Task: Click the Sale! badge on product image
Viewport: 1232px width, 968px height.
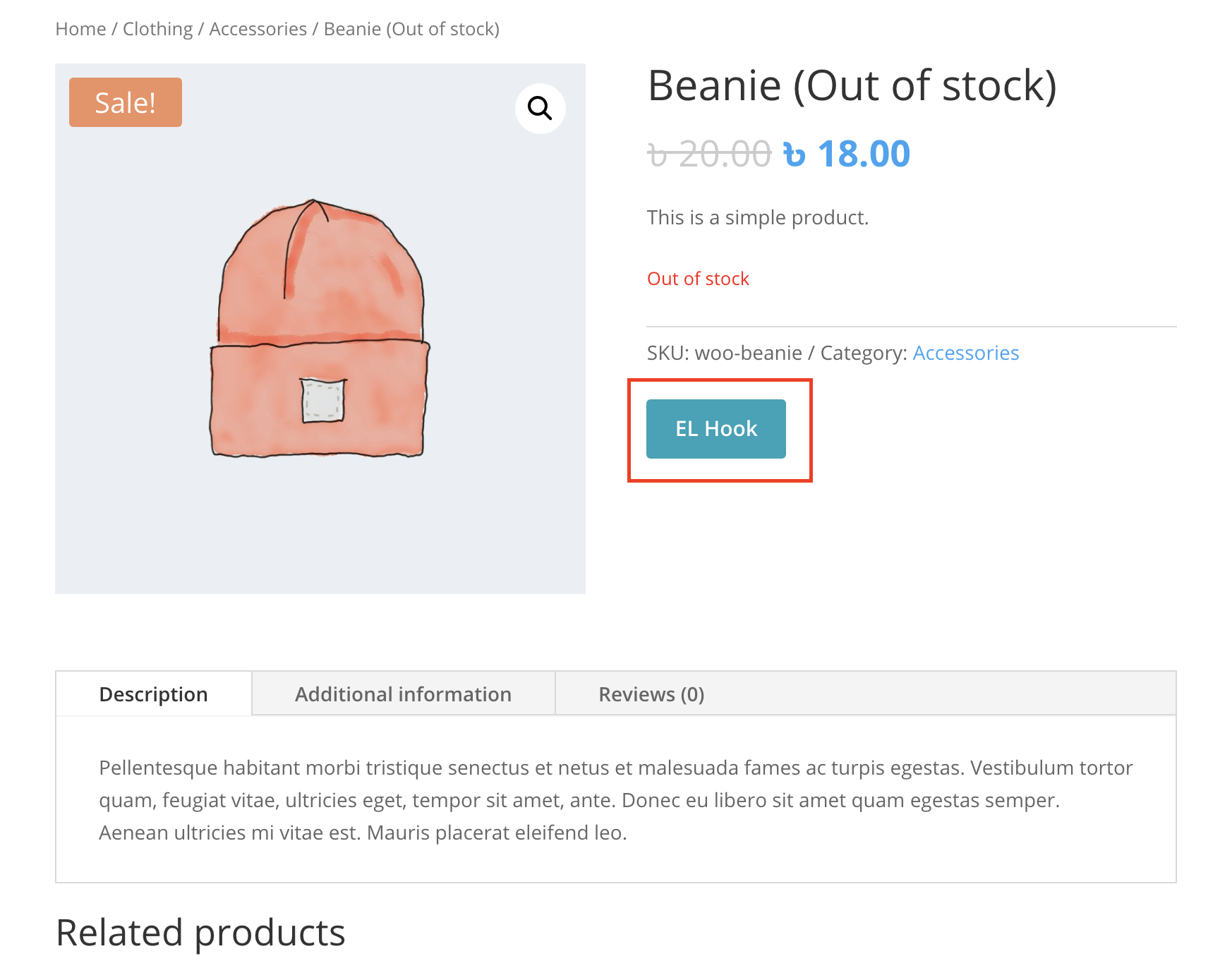Action: point(125,102)
